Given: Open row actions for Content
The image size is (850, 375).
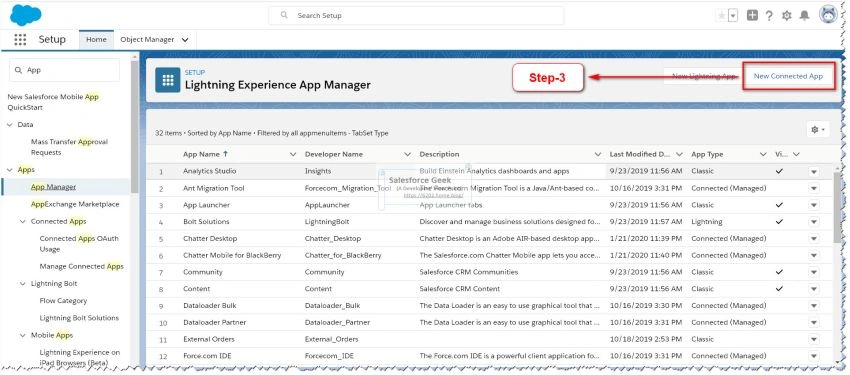Looking at the screenshot, I should pos(814,289).
